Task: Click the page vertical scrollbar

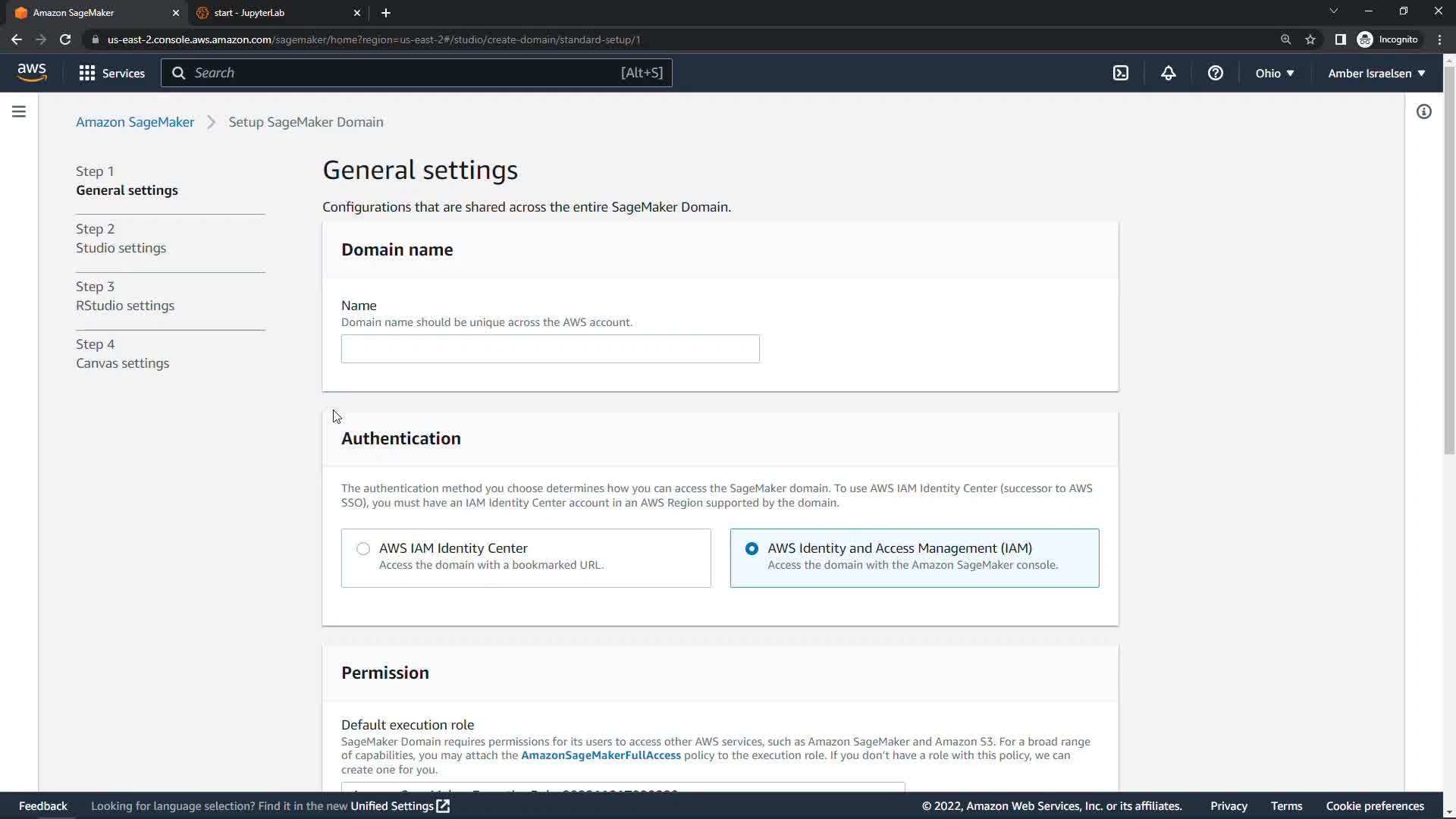Action: (1449, 258)
